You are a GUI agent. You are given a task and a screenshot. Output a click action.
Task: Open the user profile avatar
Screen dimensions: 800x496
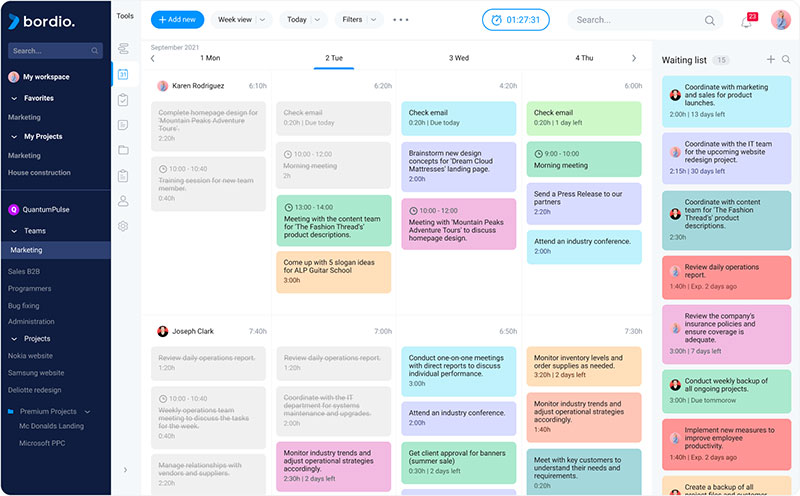point(781,20)
